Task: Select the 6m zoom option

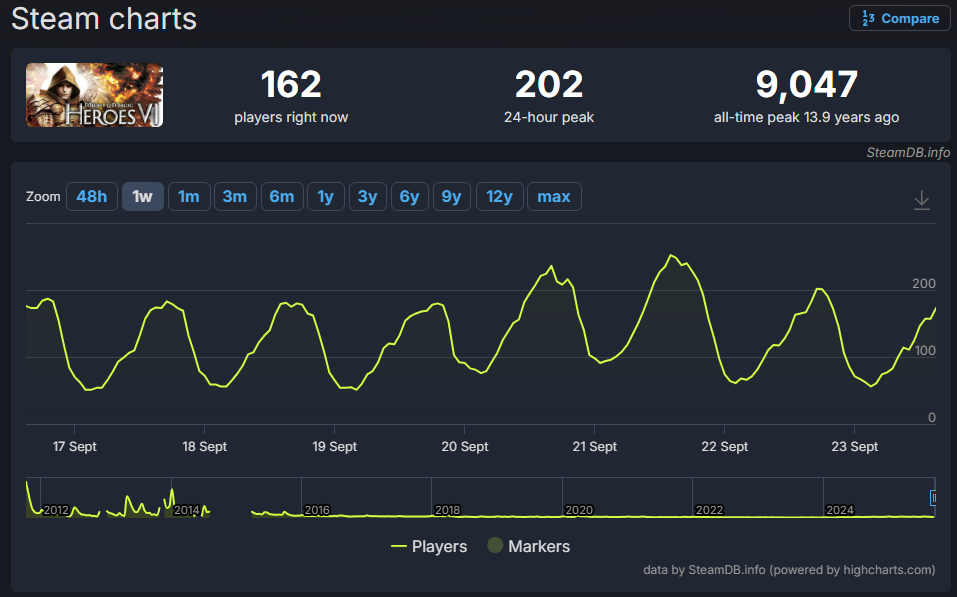Action: (x=282, y=197)
